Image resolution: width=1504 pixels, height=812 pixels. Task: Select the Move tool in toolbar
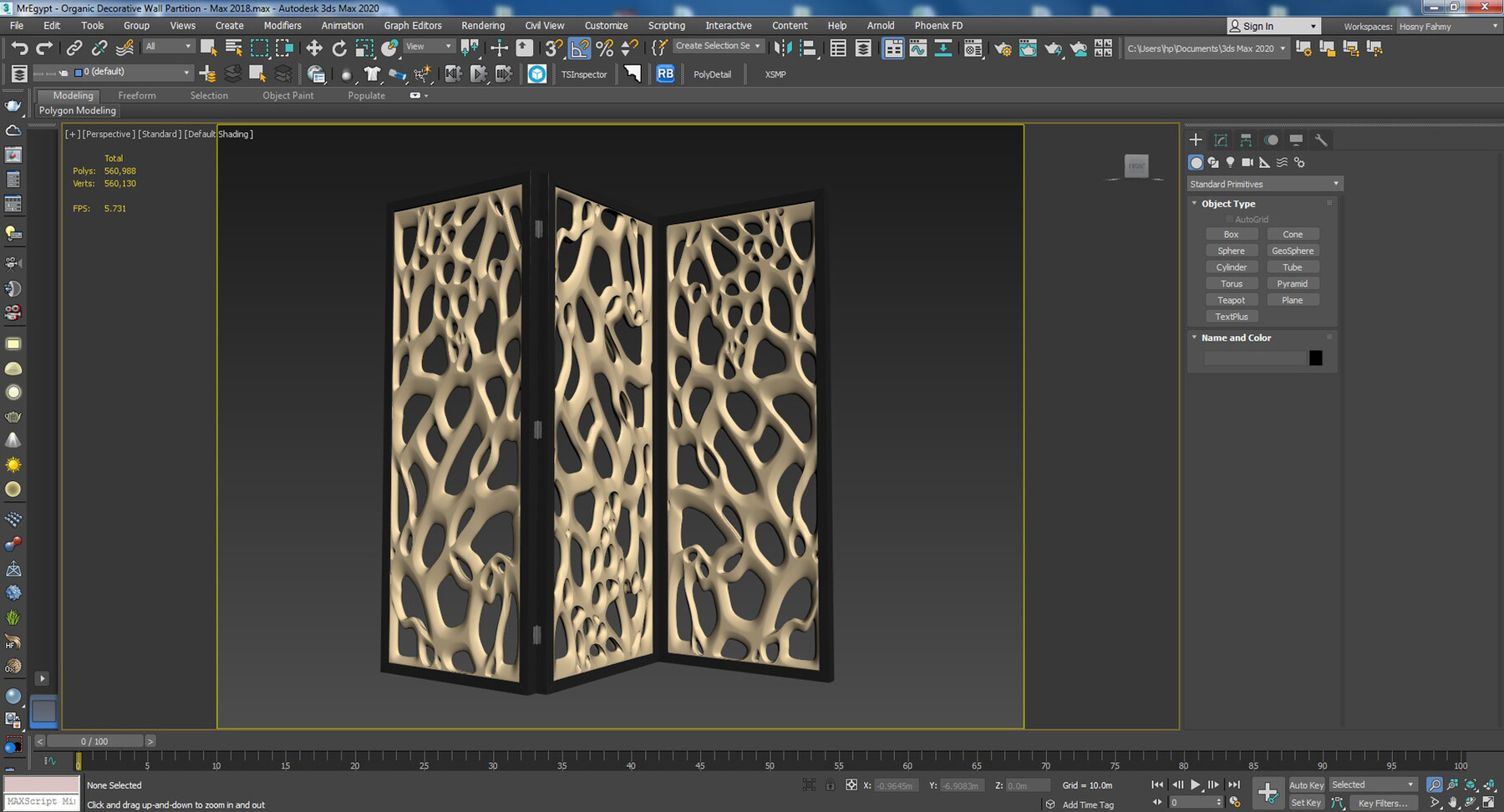coord(314,48)
